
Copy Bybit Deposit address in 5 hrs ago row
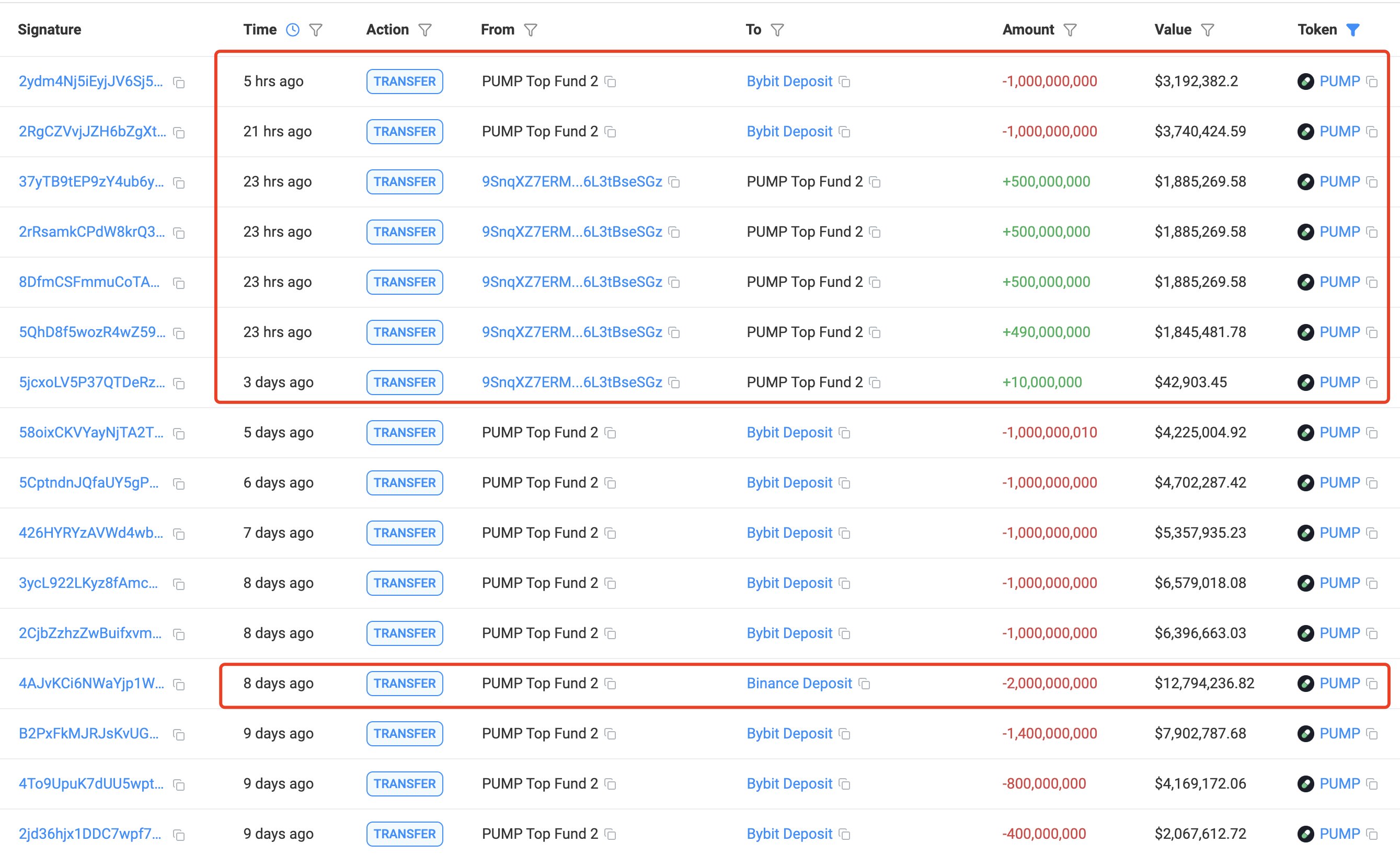click(x=845, y=82)
